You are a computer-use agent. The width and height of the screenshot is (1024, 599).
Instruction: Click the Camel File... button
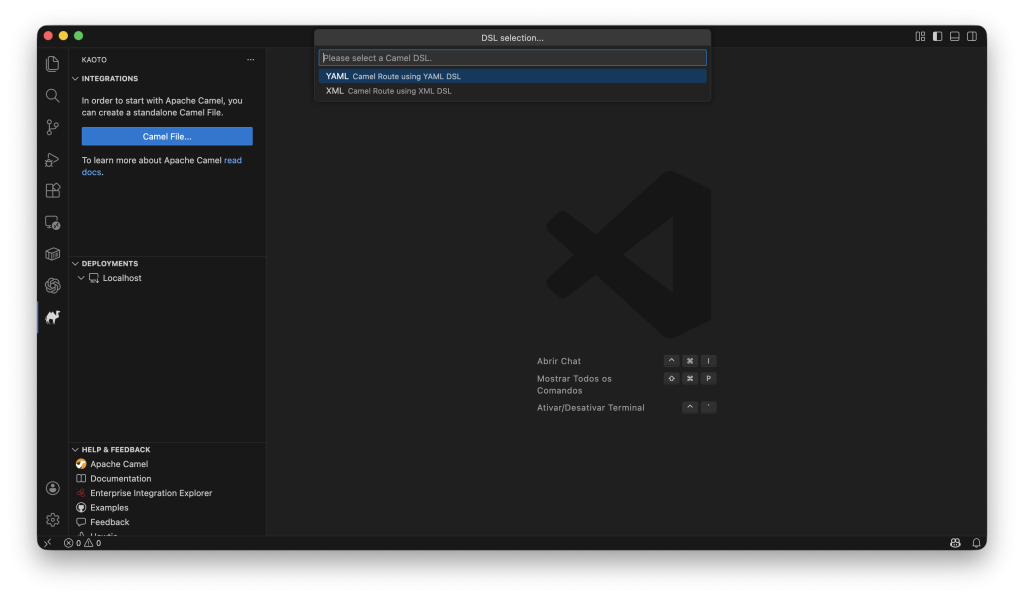[x=167, y=136]
